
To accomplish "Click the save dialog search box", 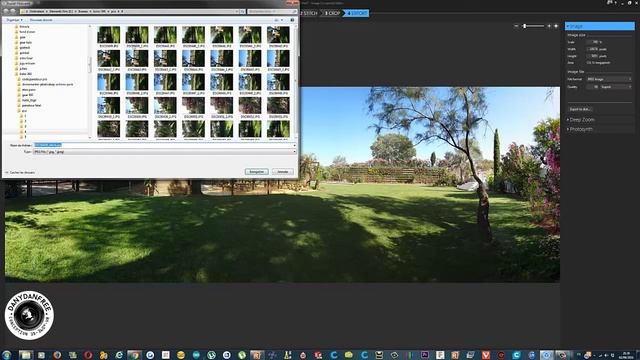I will click(272, 11).
